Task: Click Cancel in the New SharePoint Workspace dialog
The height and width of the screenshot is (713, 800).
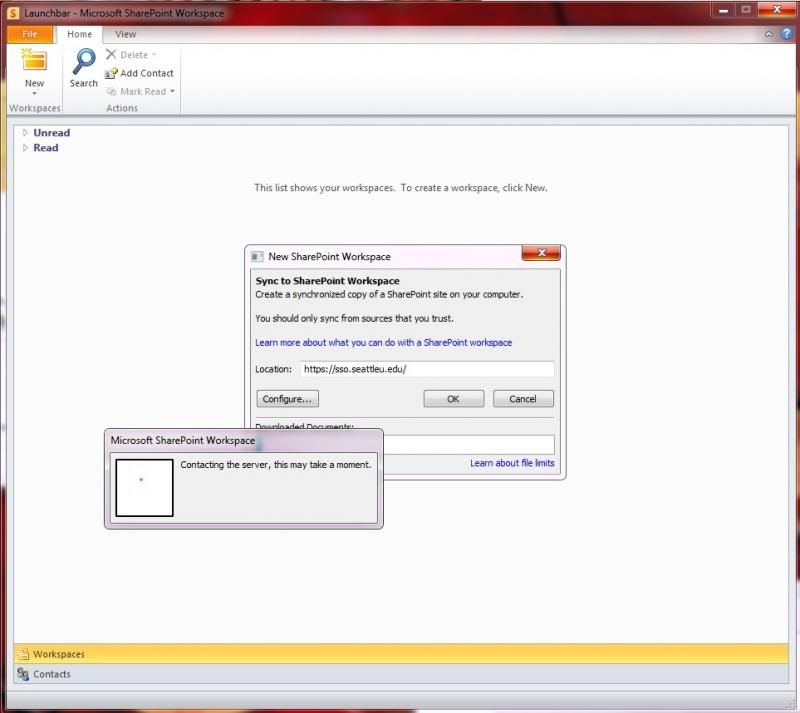Action: pyautogui.click(x=523, y=399)
